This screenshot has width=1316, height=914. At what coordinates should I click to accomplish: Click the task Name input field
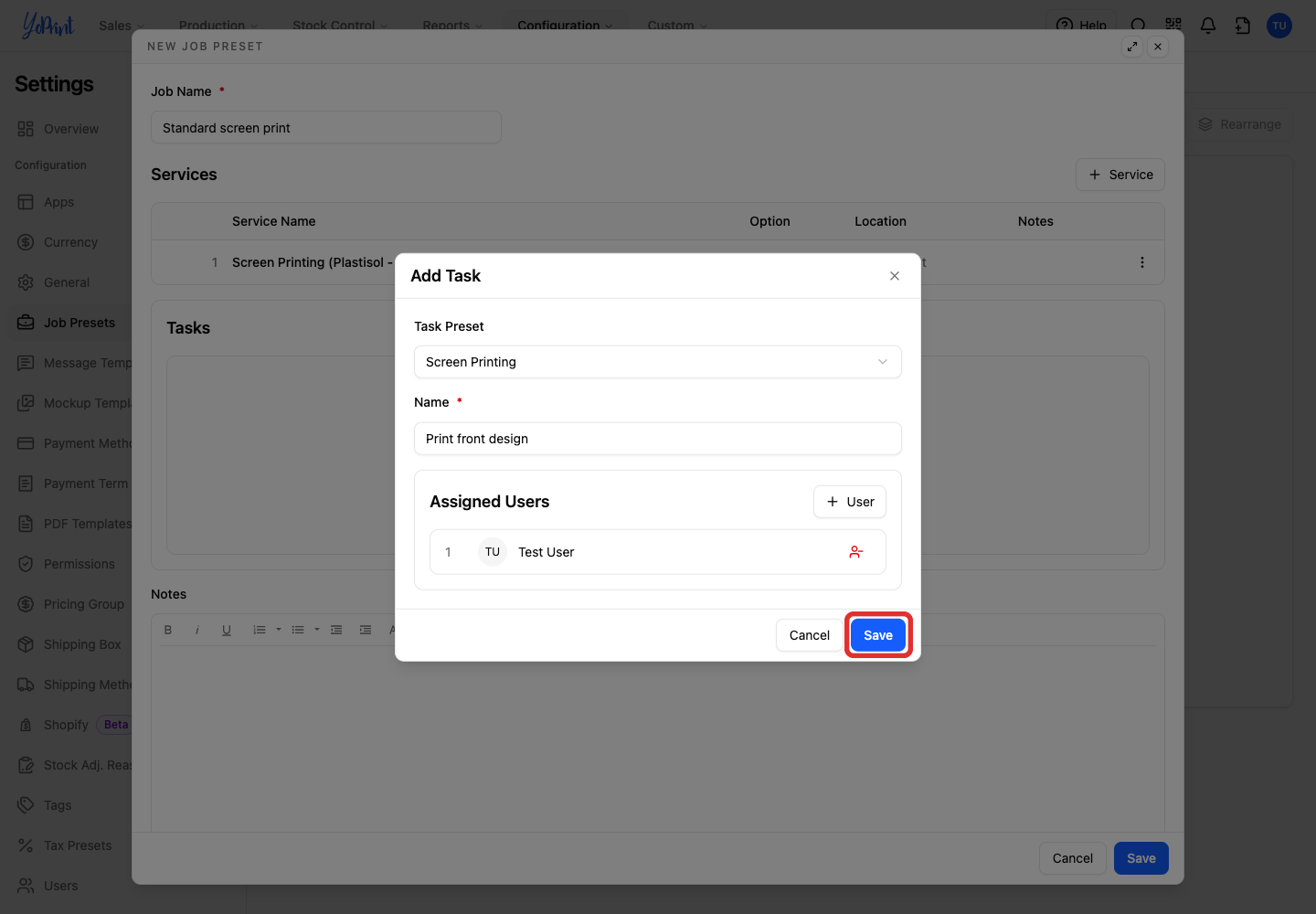[658, 439]
